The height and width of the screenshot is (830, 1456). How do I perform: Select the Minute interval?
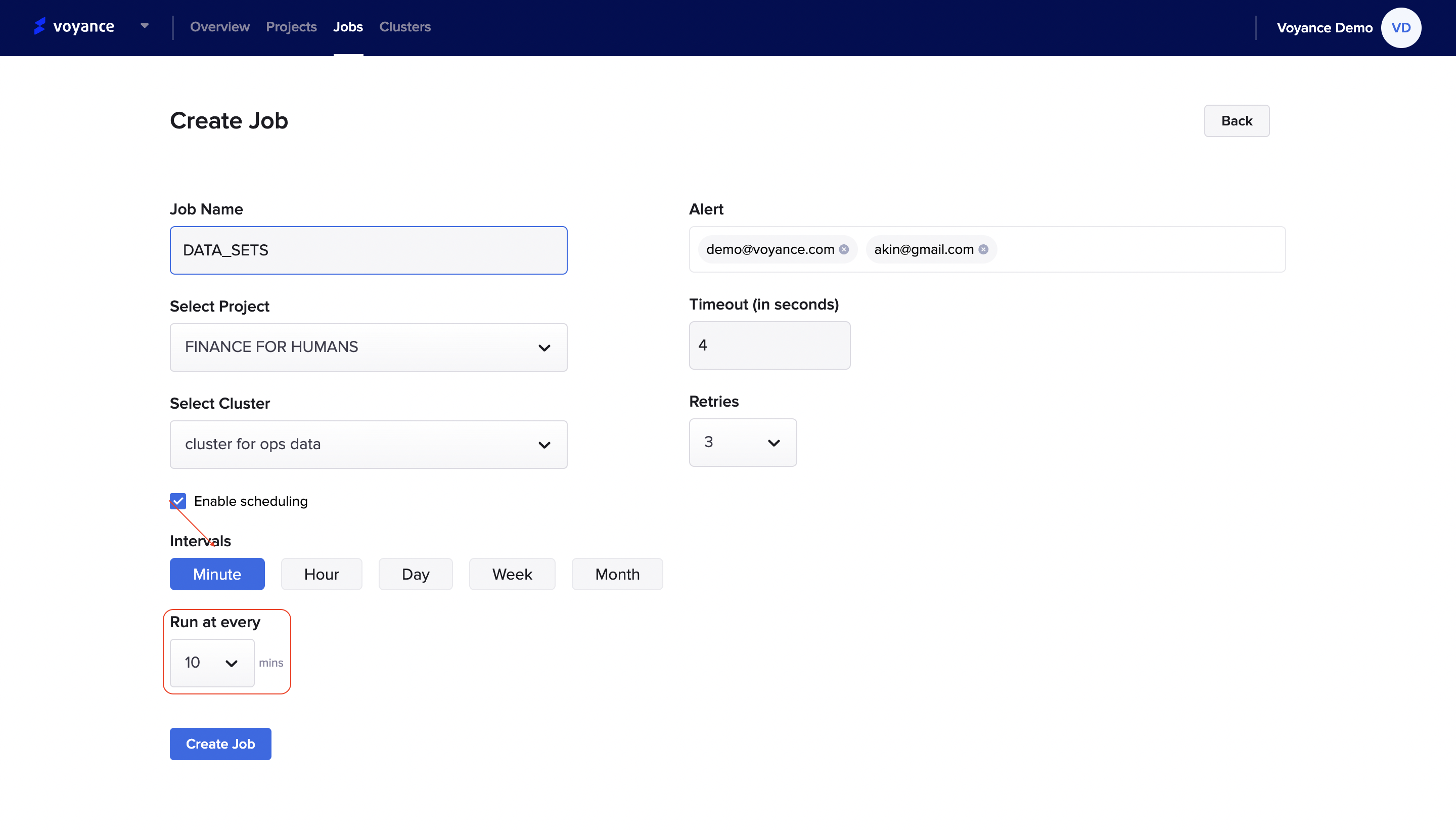tap(217, 574)
